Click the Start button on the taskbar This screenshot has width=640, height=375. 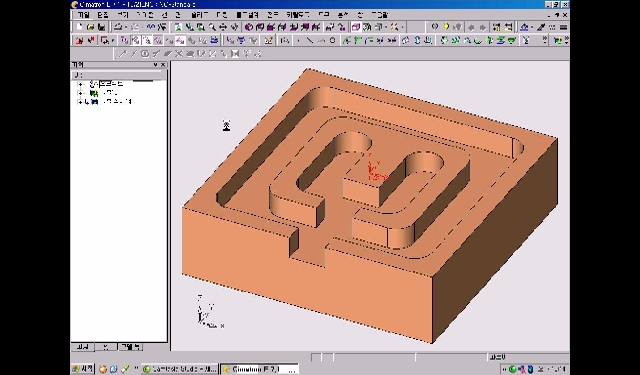point(83,369)
